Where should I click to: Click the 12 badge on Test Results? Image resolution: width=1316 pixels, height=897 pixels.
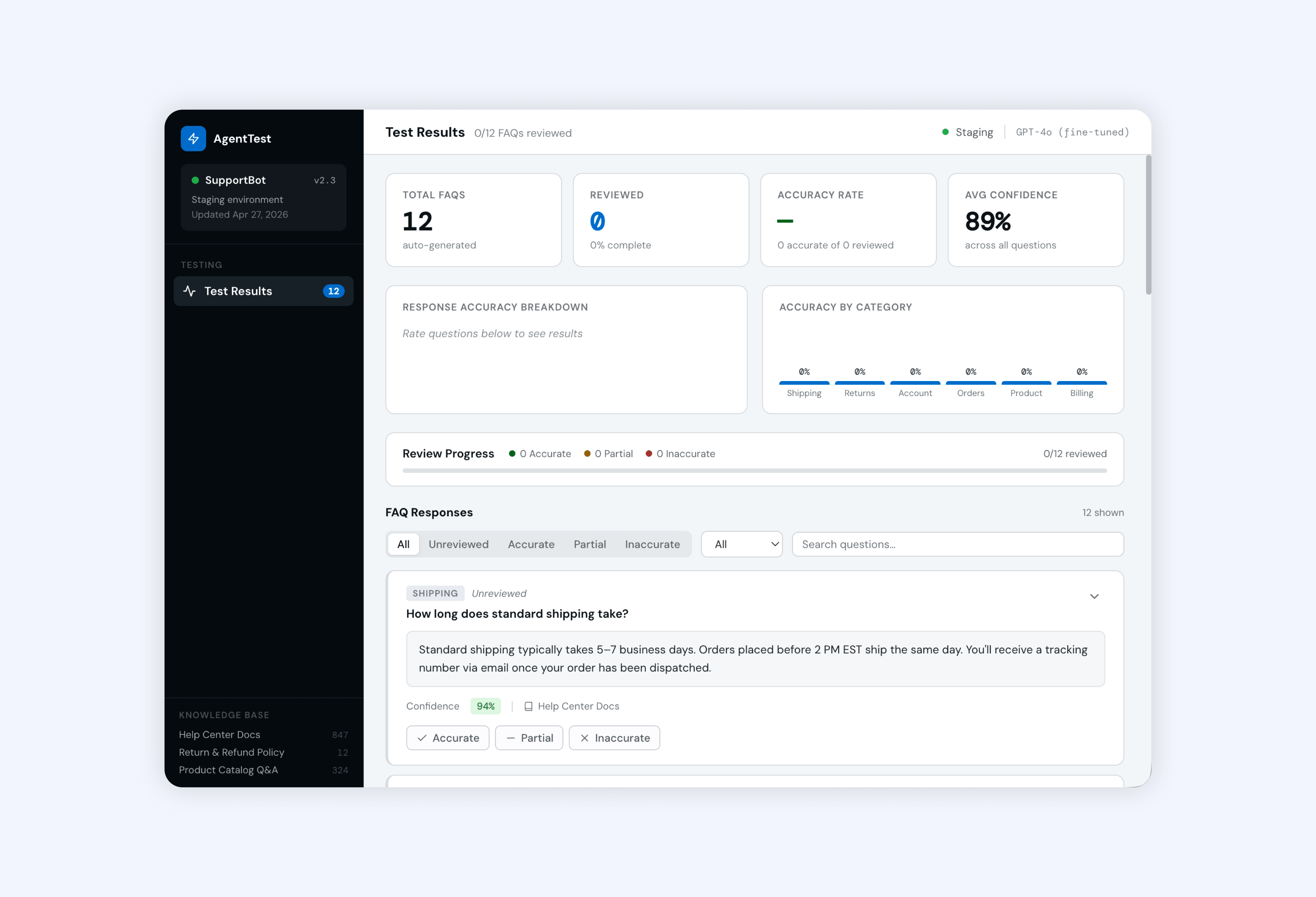(x=333, y=291)
